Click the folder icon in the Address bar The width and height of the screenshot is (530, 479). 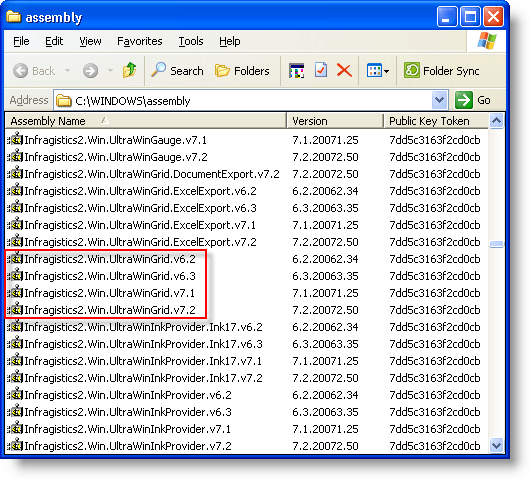coord(64,100)
